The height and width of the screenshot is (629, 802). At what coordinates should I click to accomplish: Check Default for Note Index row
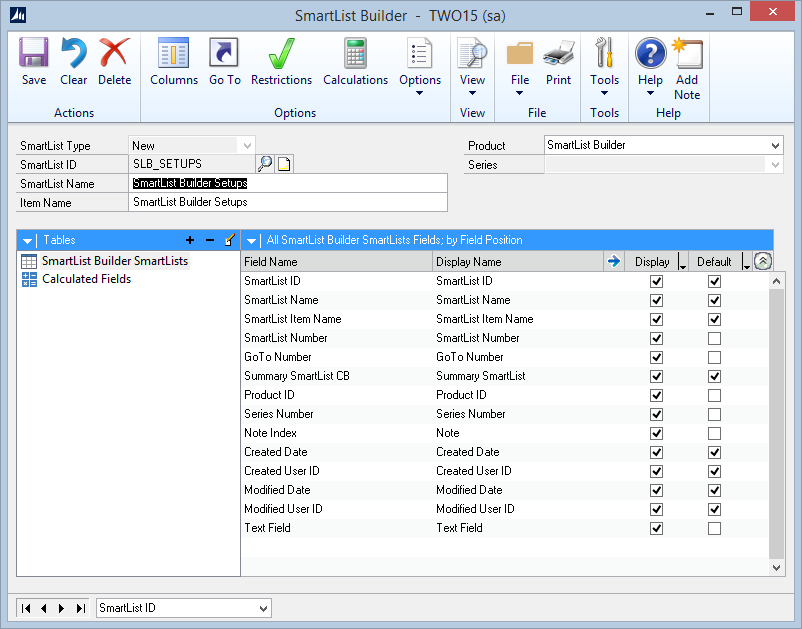click(x=715, y=433)
